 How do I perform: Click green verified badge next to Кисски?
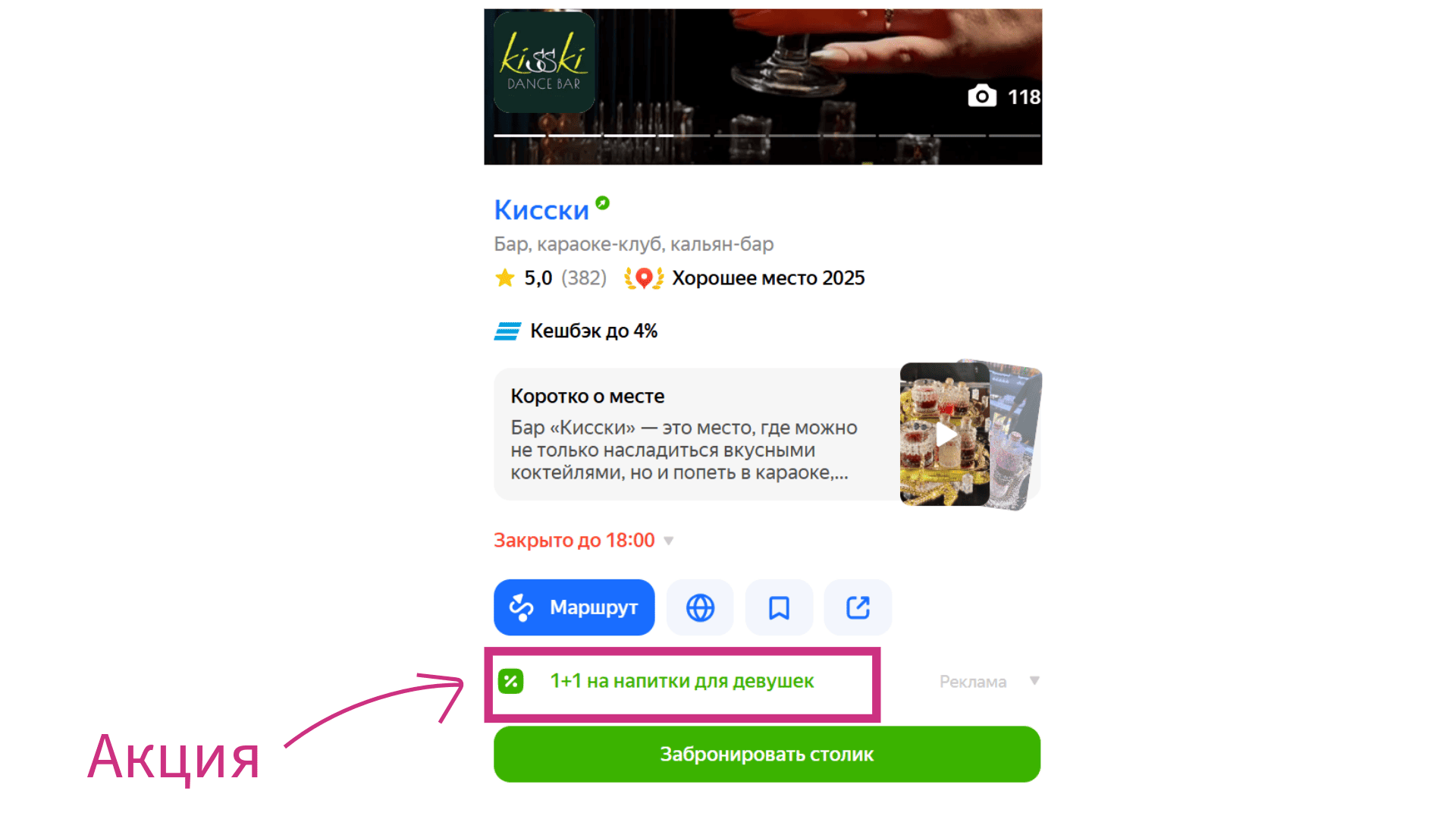click(x=603, y=202)
